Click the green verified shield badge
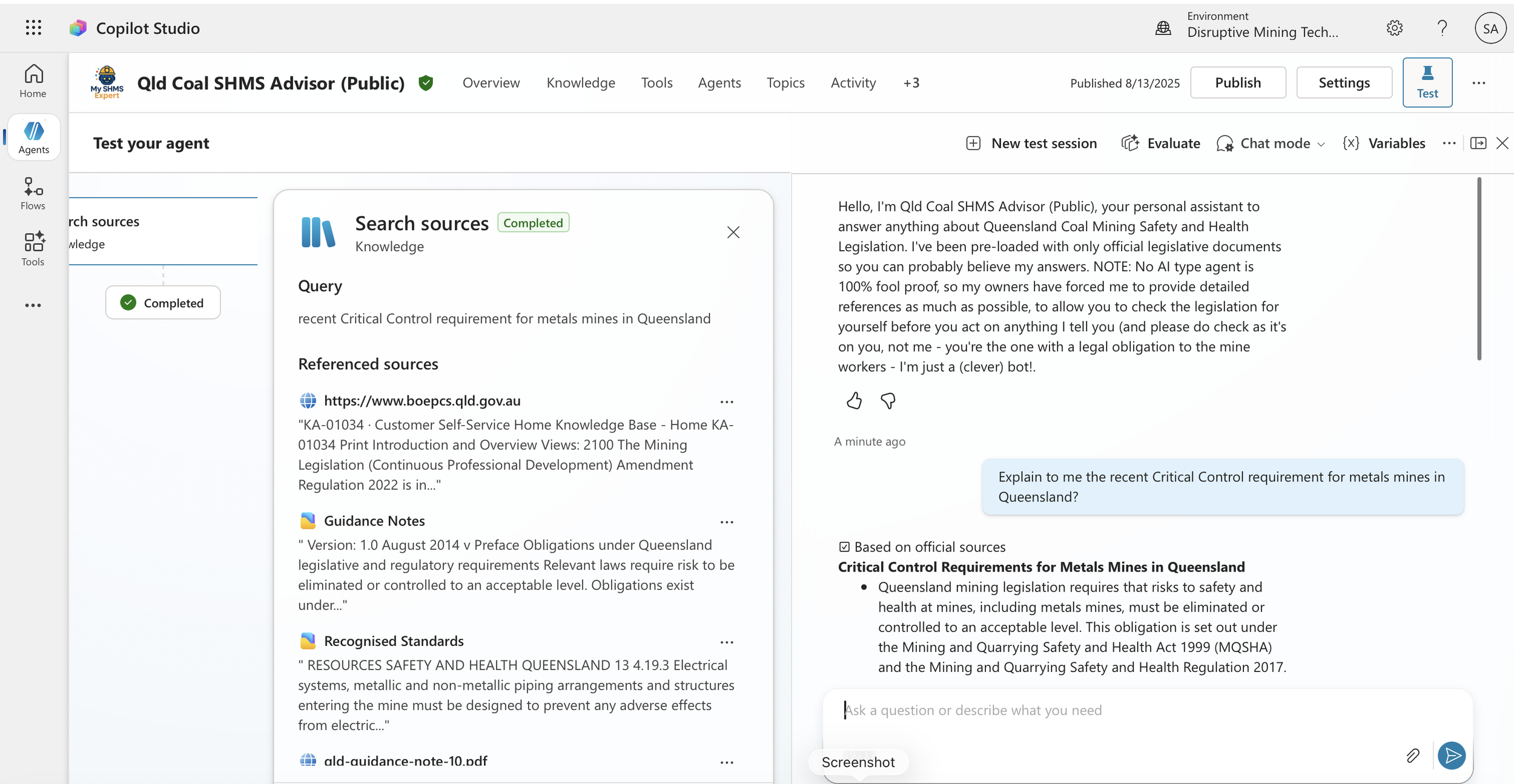The height and width of the screenshot is (784, 1514). point(426,83)
